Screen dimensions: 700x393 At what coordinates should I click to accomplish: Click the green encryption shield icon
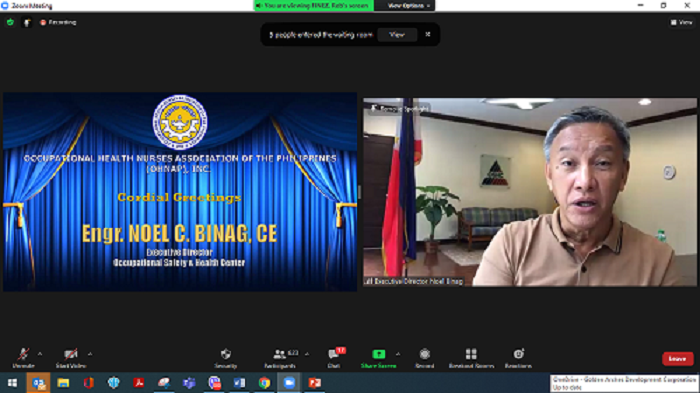10,22
